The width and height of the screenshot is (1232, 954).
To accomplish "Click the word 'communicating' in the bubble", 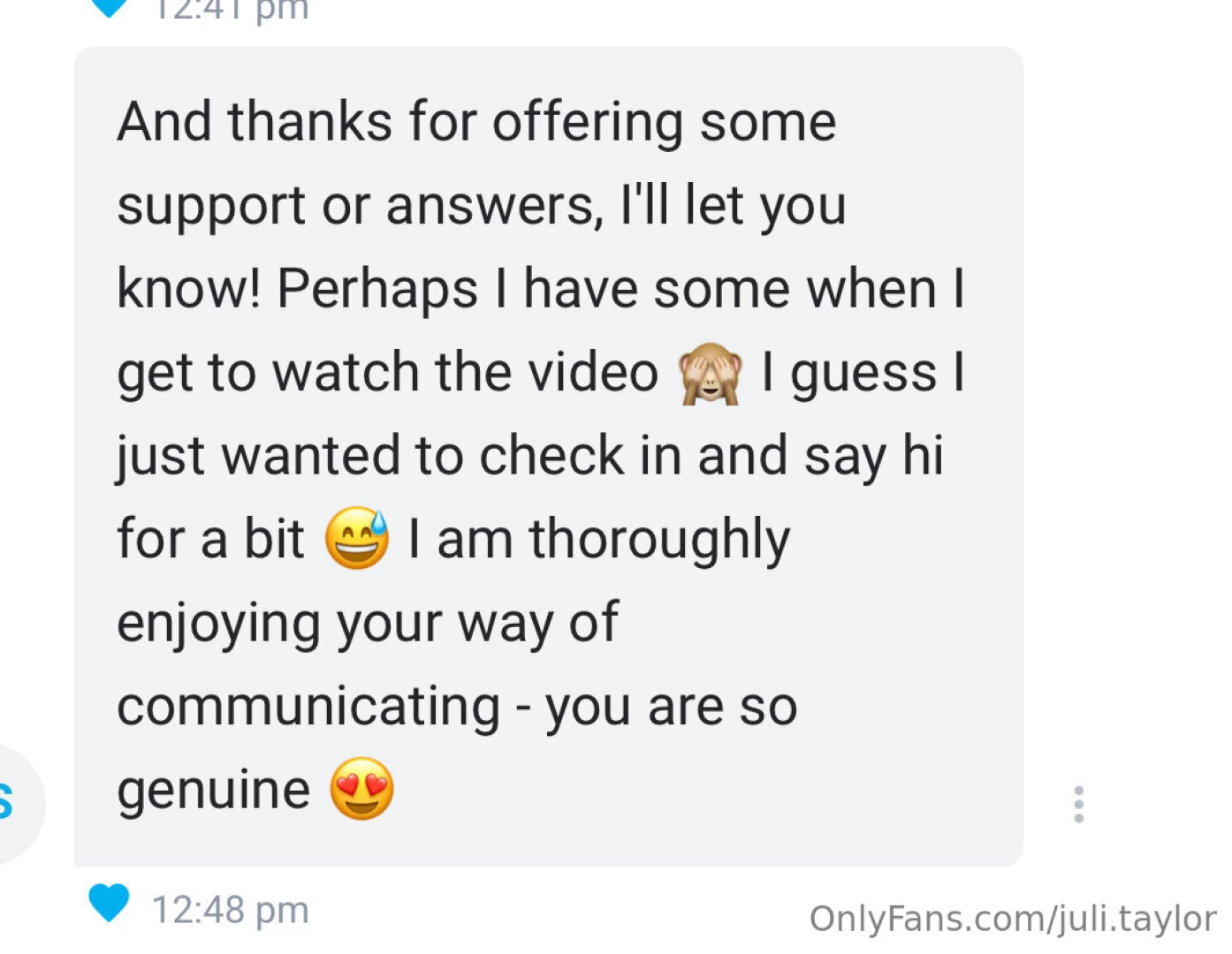I will 308,706.
